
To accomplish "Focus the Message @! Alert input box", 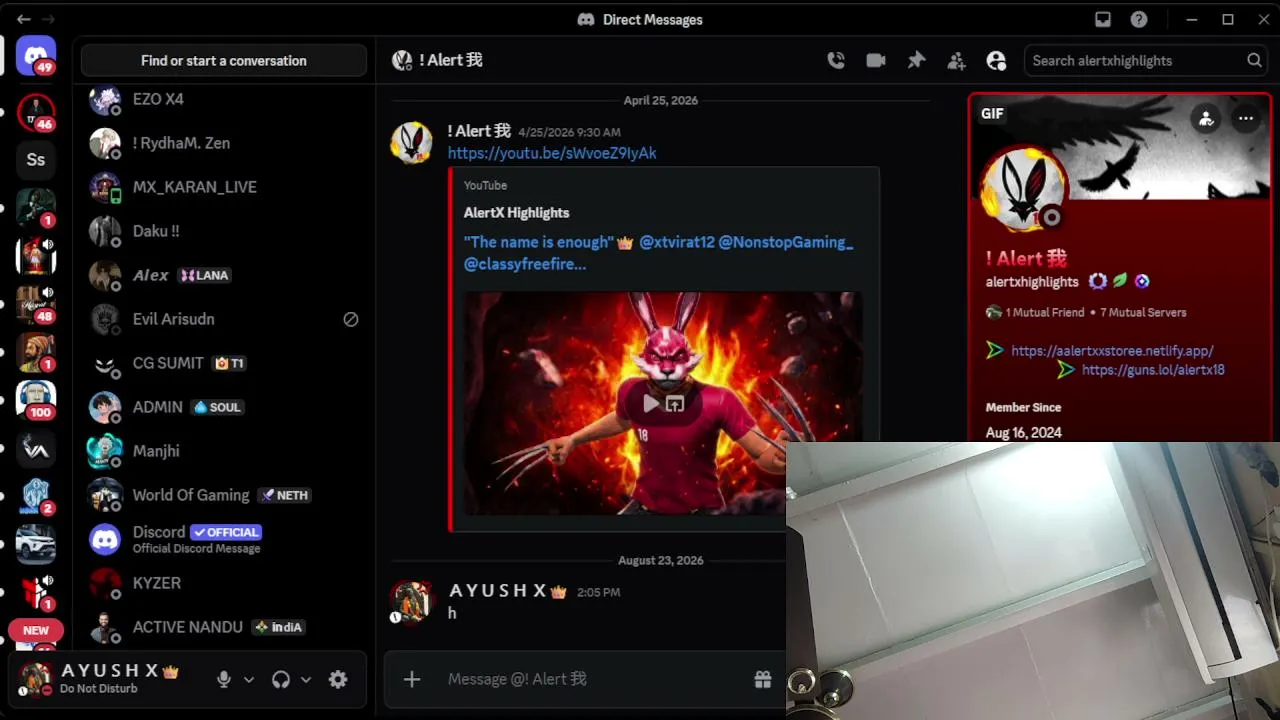I will click(590, 679).
